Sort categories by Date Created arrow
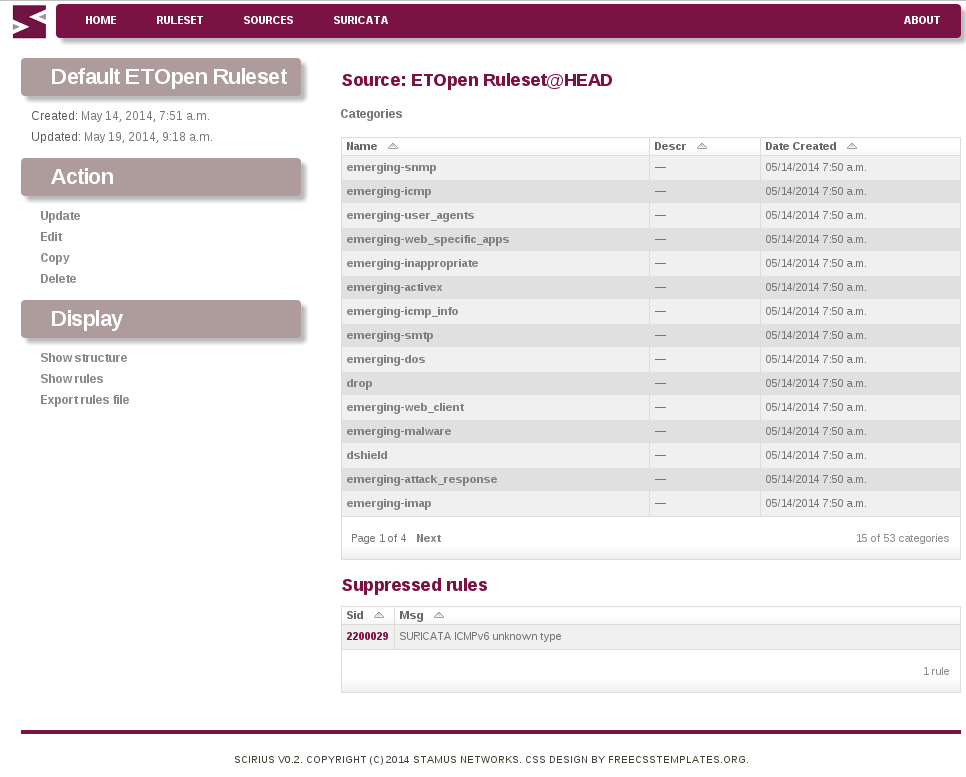 [x=852, y=146]
